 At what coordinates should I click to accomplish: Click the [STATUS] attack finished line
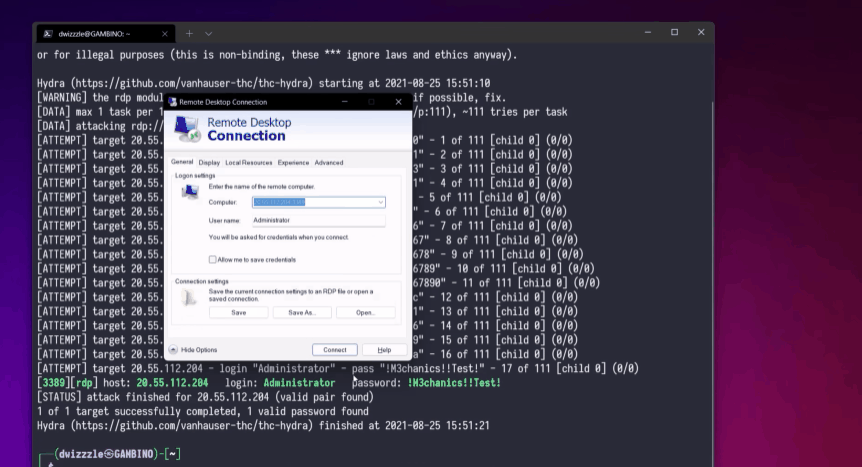(x=205, y=397)
